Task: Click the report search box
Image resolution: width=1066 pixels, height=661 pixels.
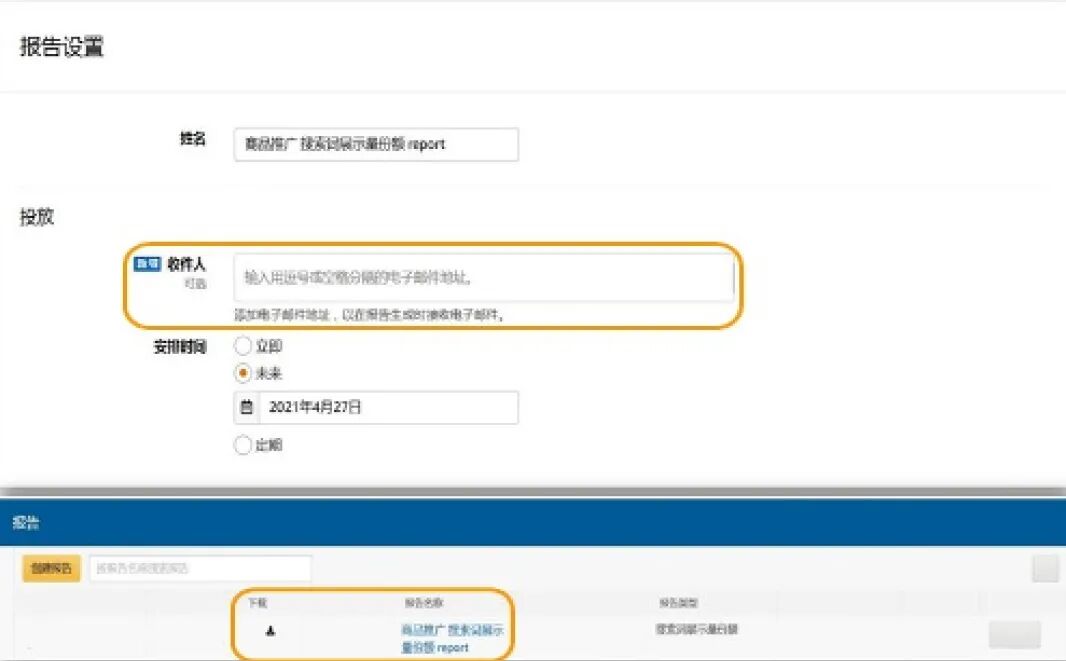Action: point(200,568)
